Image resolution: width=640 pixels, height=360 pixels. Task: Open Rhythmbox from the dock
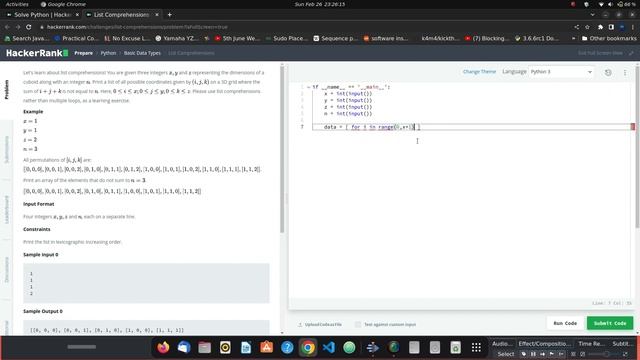point(225,347)
